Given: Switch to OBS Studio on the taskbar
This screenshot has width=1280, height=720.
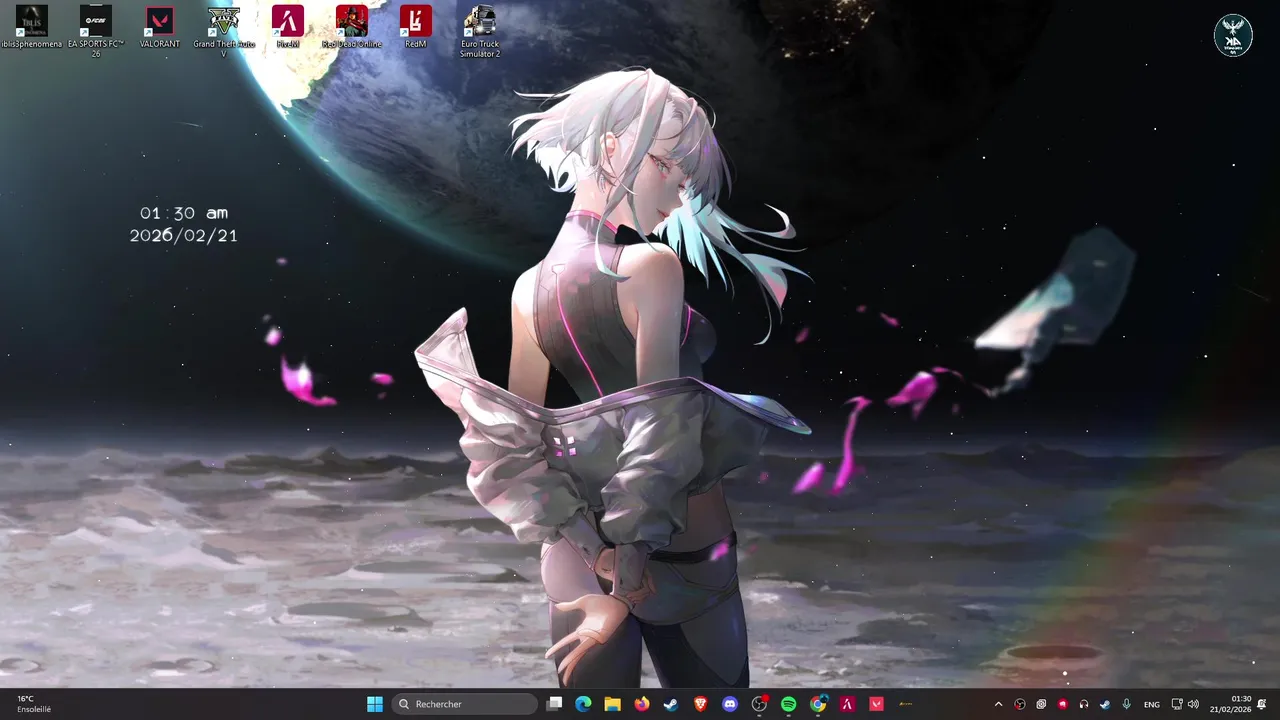Looking at the screenshot, I should point(759,704).
